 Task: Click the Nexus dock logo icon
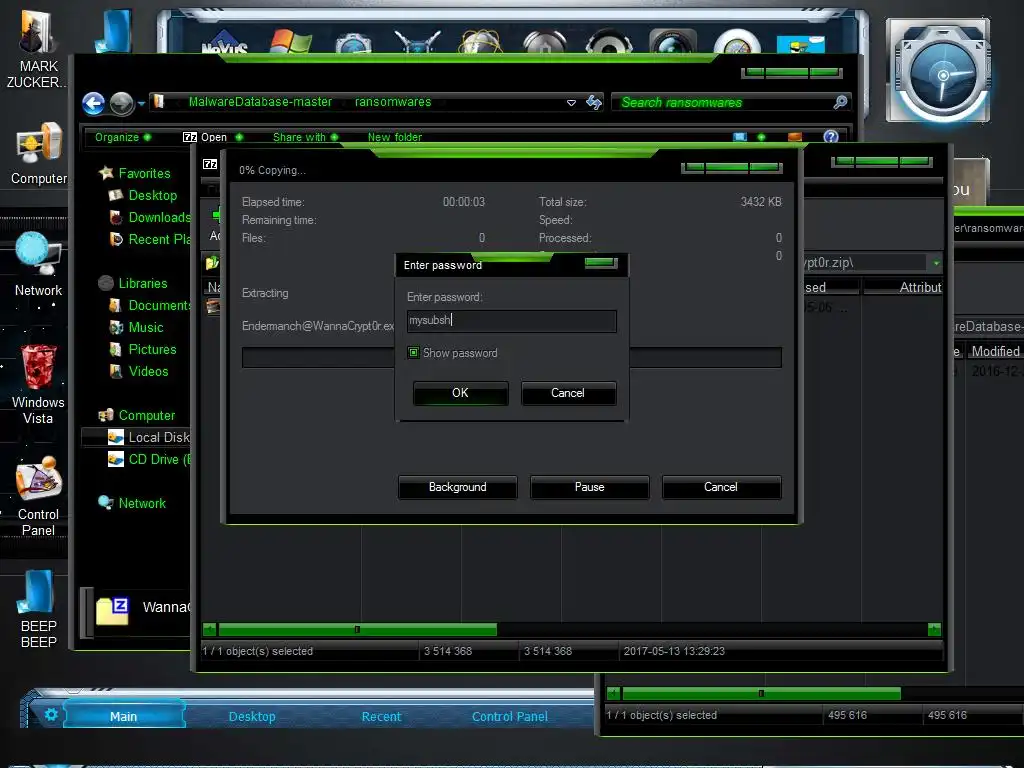224,42
